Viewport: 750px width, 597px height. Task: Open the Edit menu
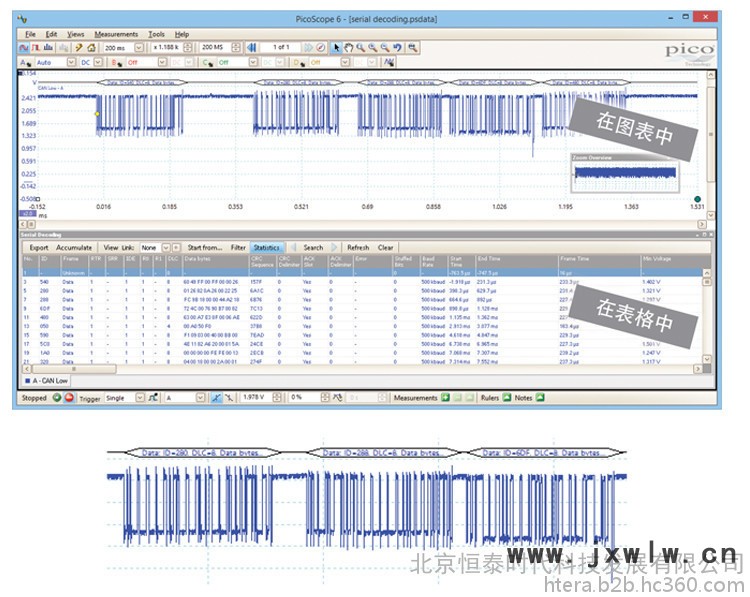(x=51, y=34)
